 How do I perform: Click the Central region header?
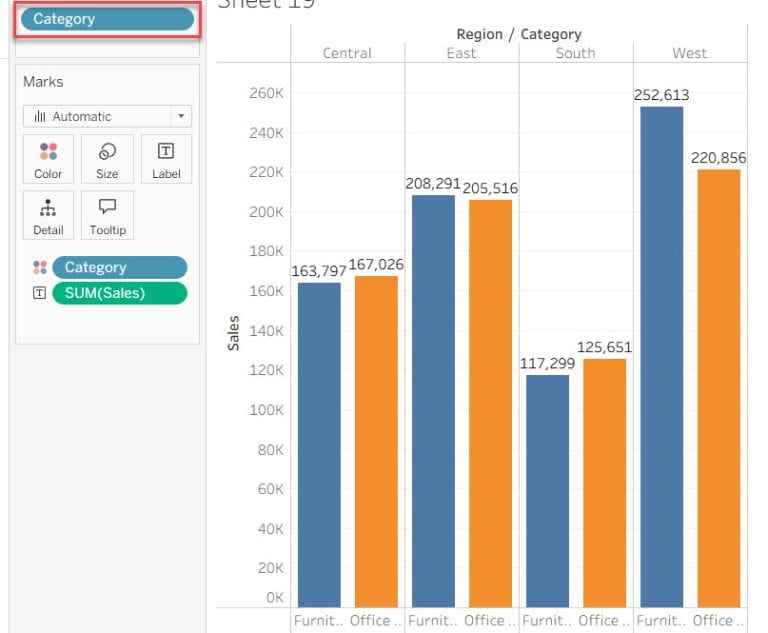click(347, 53)
